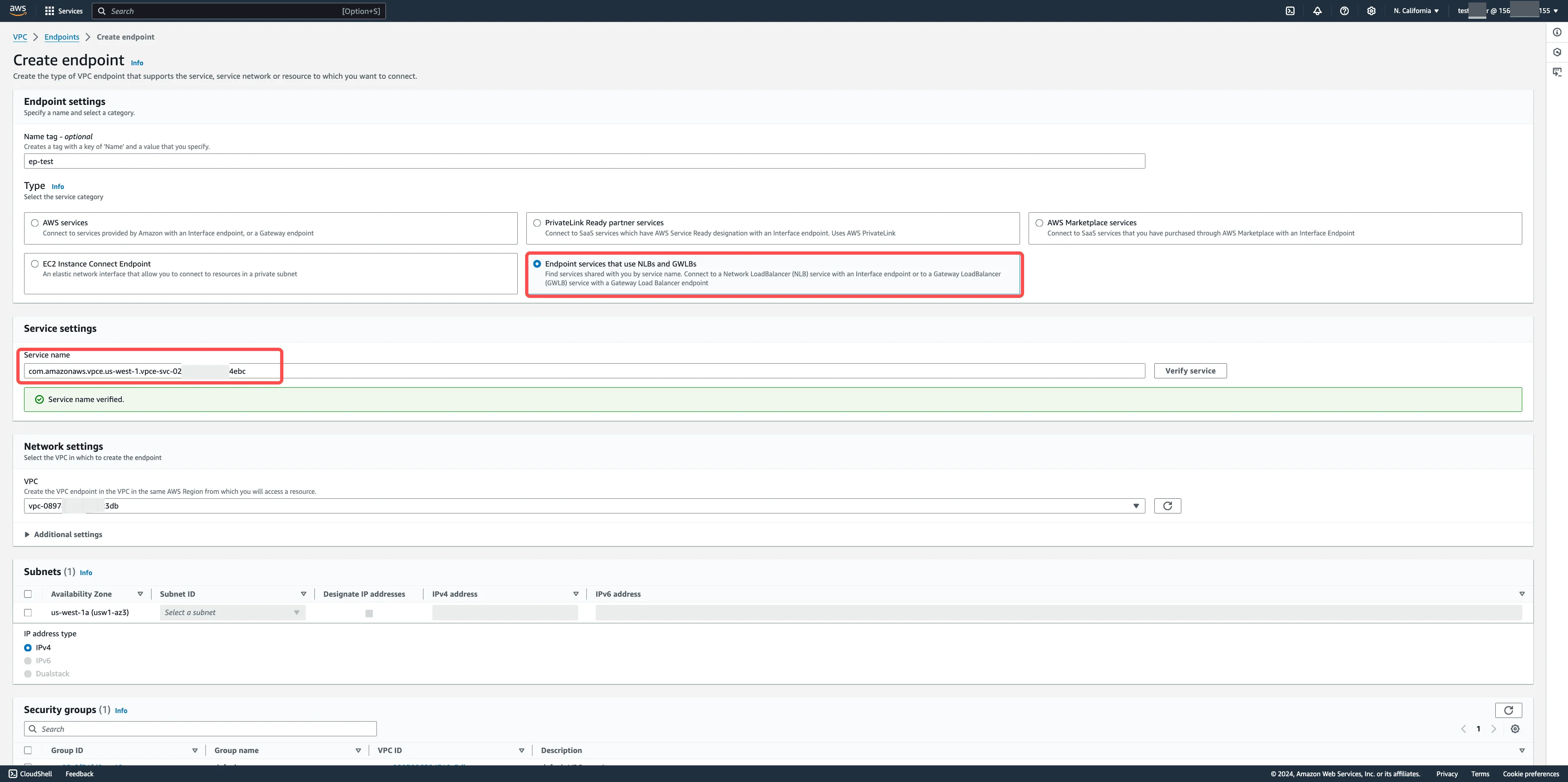Click the AWS logo home icon
The height and width of the screenshot is (782, 1568).
coord(18,10)
